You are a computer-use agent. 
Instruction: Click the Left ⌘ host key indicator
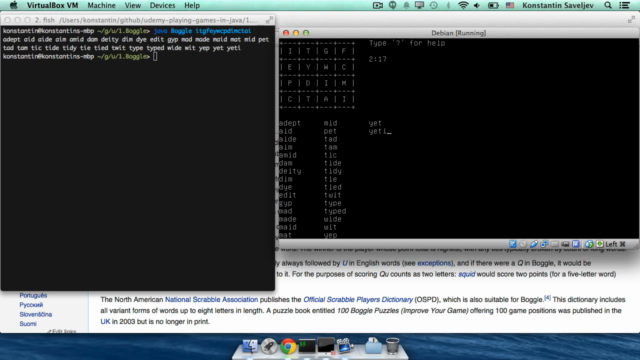[x=616, y=244]
